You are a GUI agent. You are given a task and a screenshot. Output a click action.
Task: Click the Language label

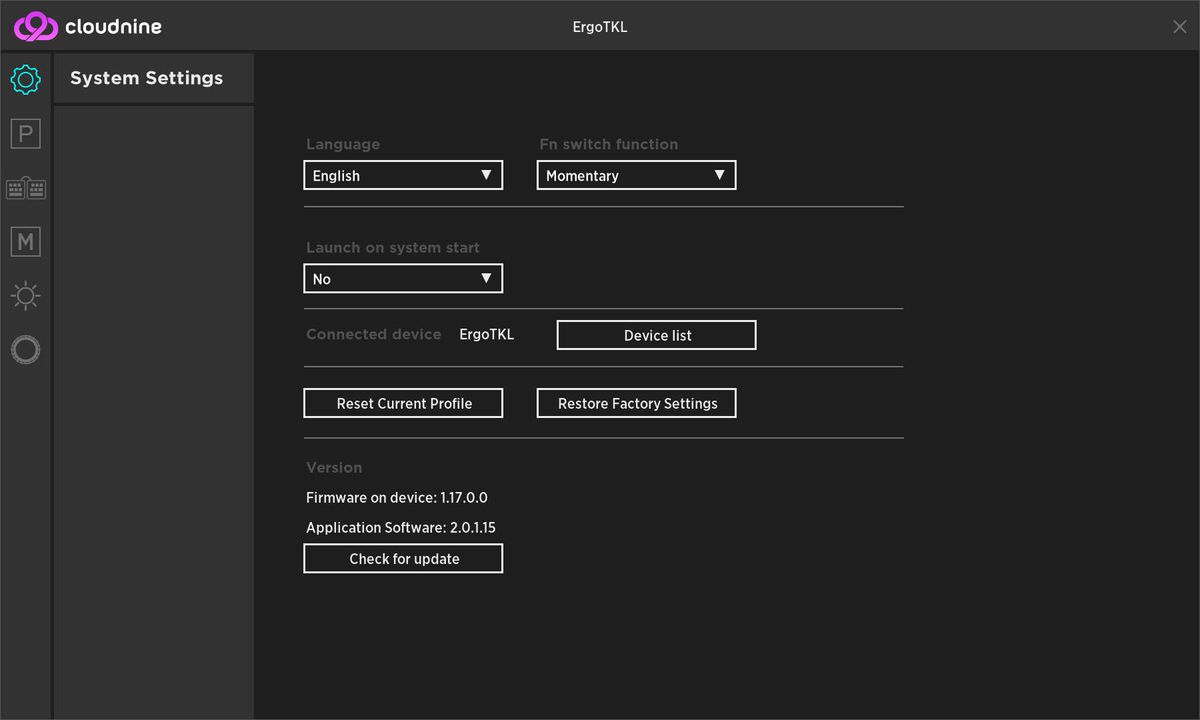point(343,144)
